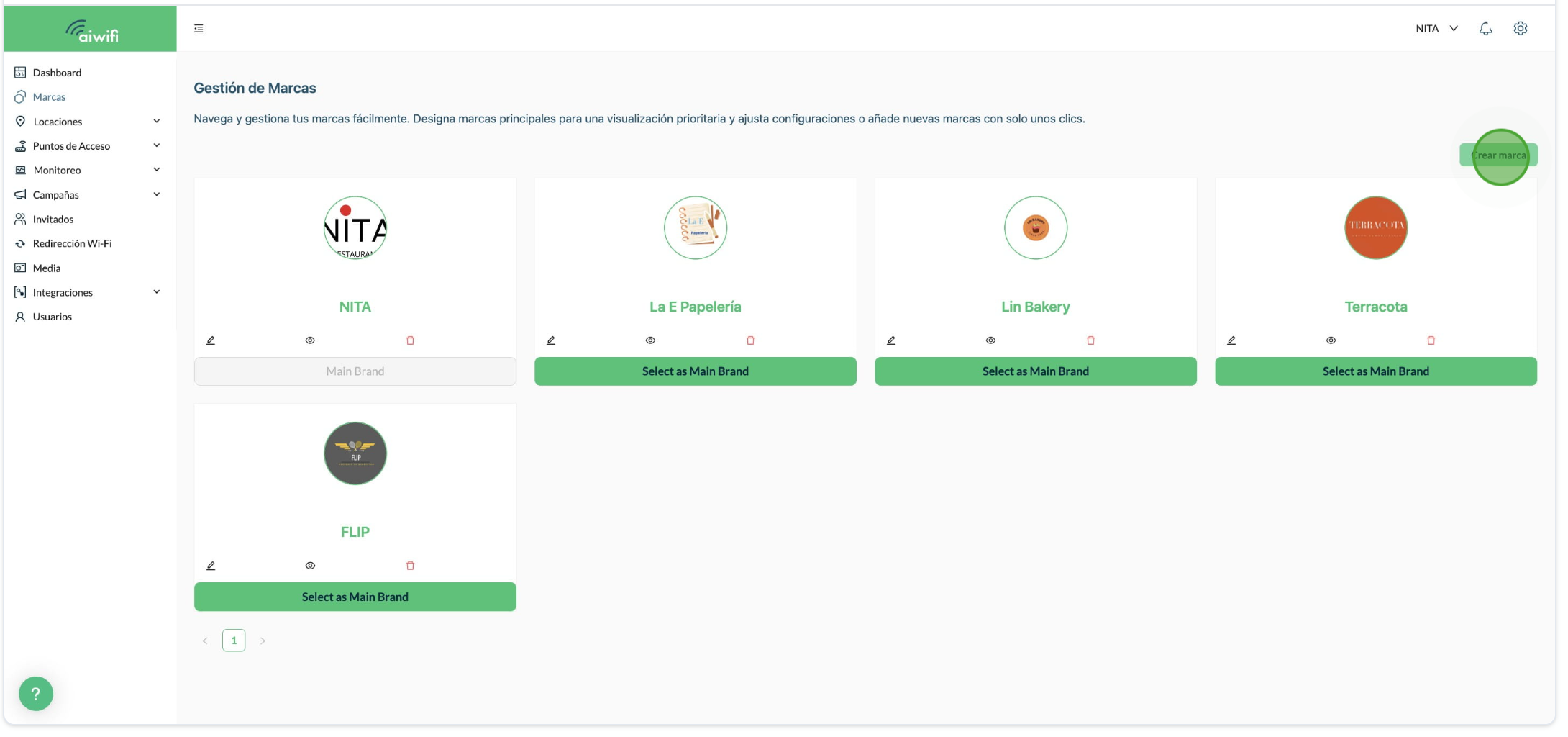Image resolution: width=1568 pixels, height=737 pixels.
Task: Edit the La E Papelería brand
Action: click(551, 340)
